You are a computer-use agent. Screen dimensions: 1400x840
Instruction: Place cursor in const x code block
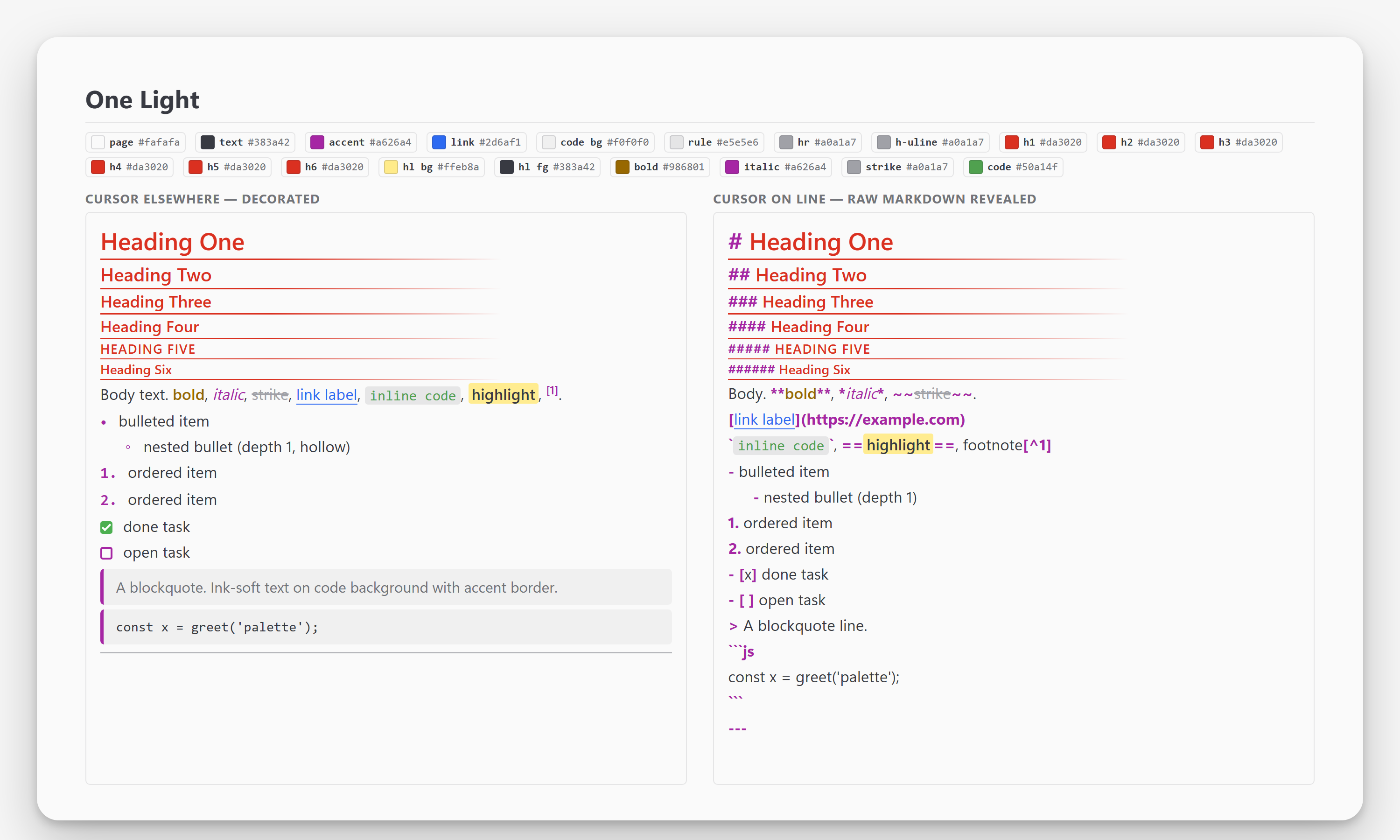coord(386,627)
